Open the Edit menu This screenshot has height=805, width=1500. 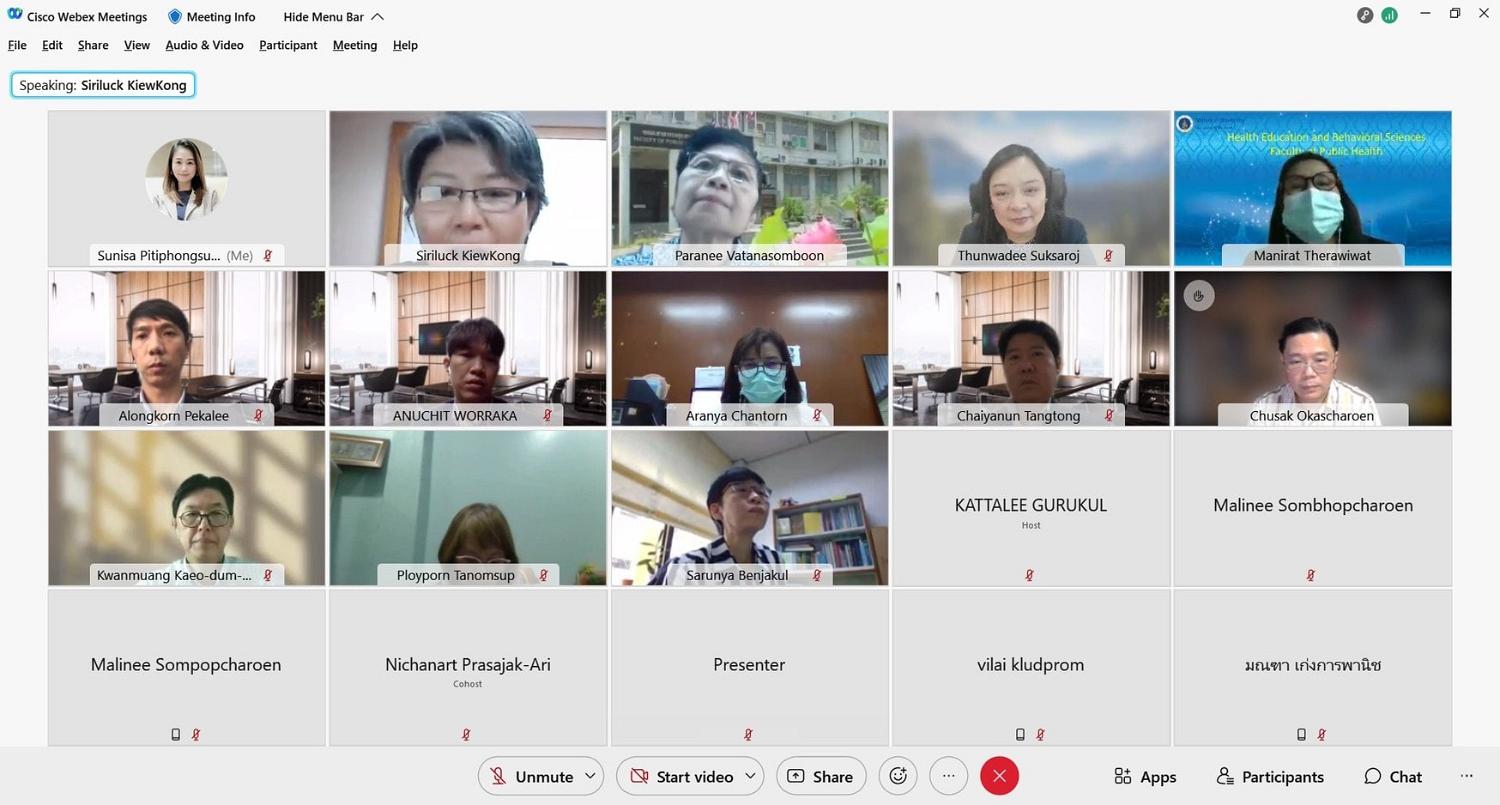52,45
